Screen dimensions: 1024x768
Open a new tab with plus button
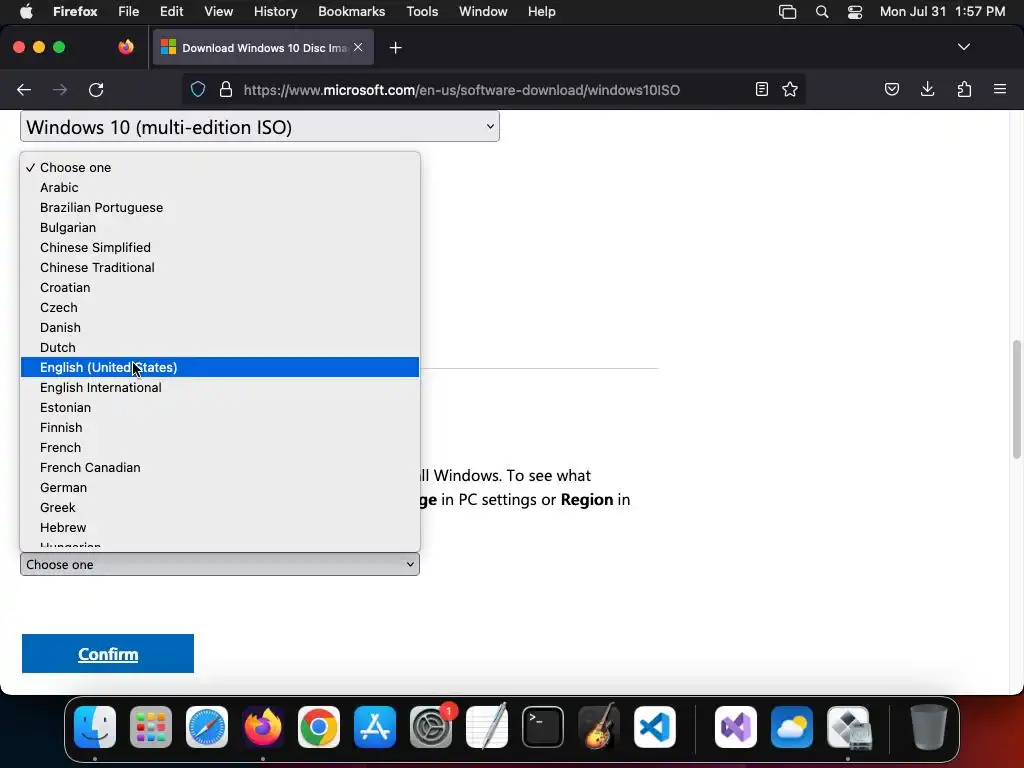click(x=395, y=48)
